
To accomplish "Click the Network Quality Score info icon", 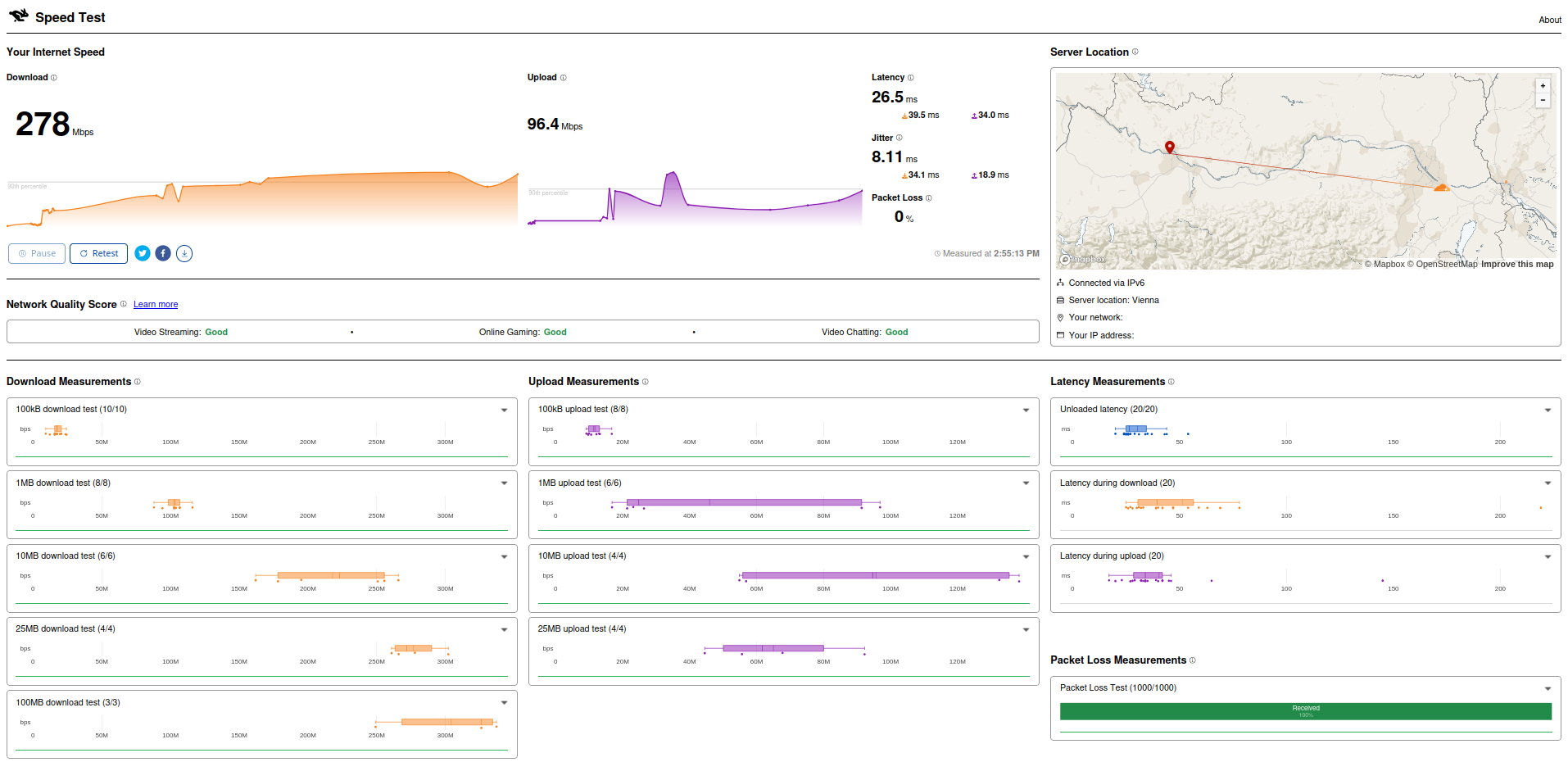I will pos(122,304).
